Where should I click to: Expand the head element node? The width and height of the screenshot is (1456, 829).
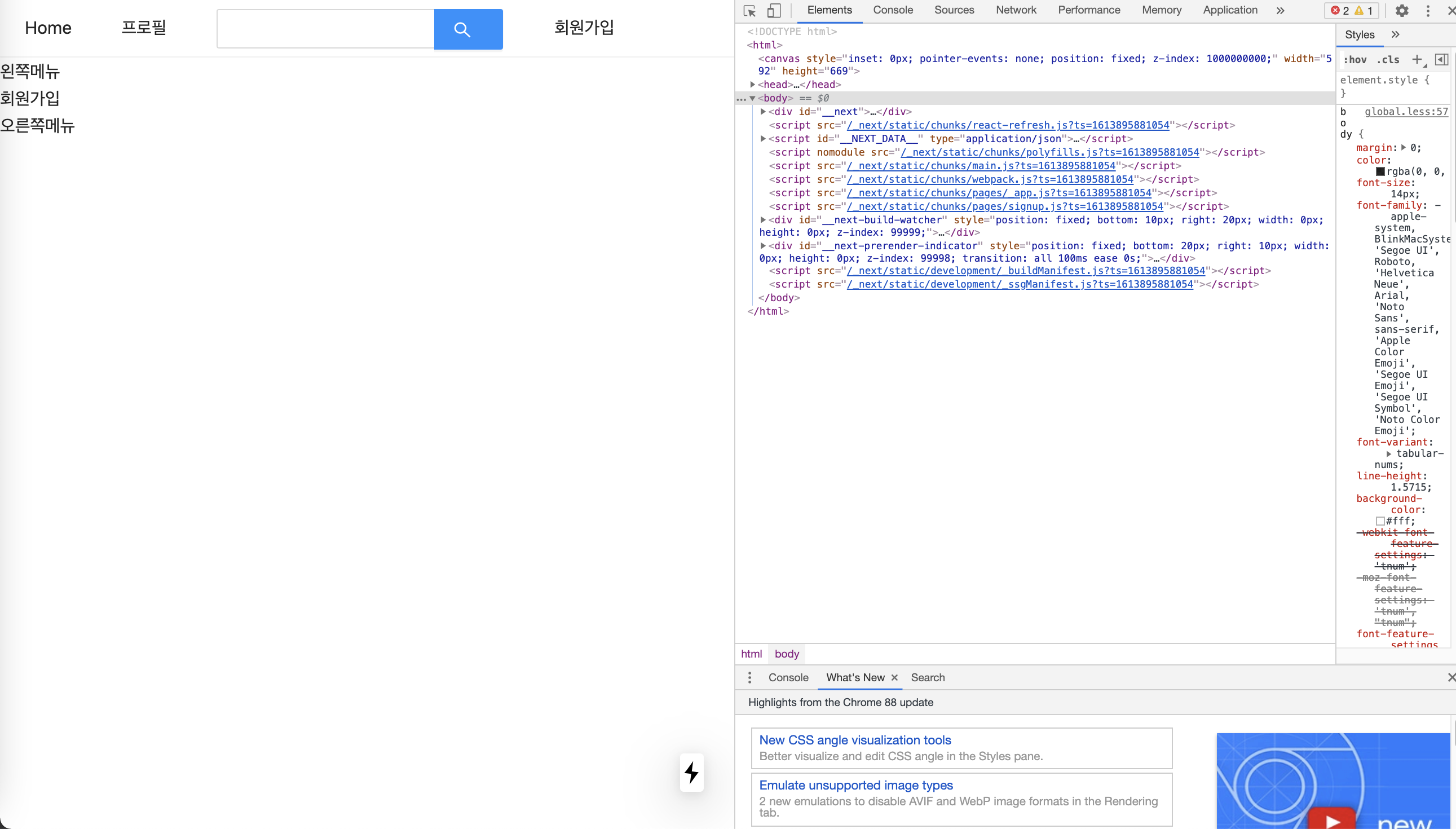(752, 84)
